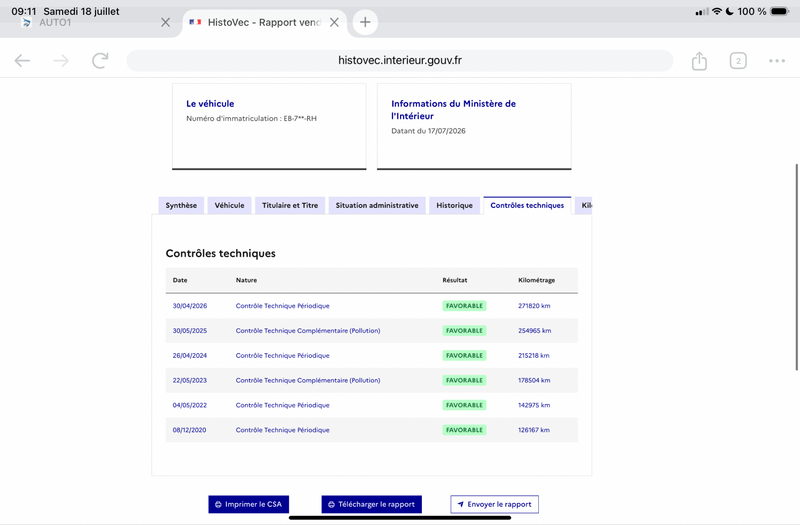Show the Historique tab
Image resolution: width=800 pixels, height=525 pixels.
pyautogui.click(x=455, y=205)
